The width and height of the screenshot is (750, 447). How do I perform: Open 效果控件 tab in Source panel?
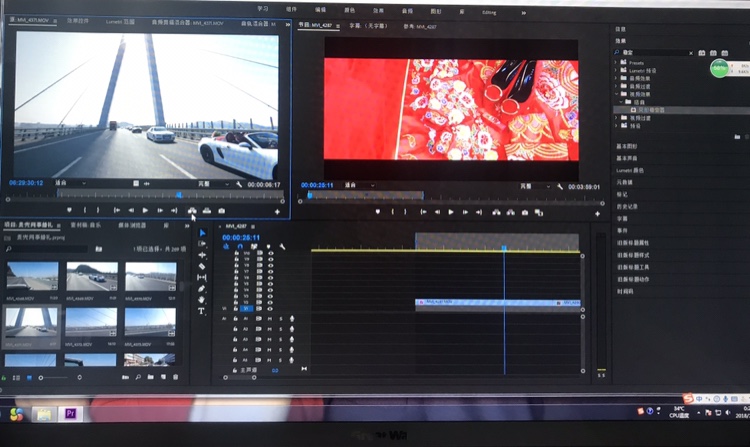click(77, 21)
